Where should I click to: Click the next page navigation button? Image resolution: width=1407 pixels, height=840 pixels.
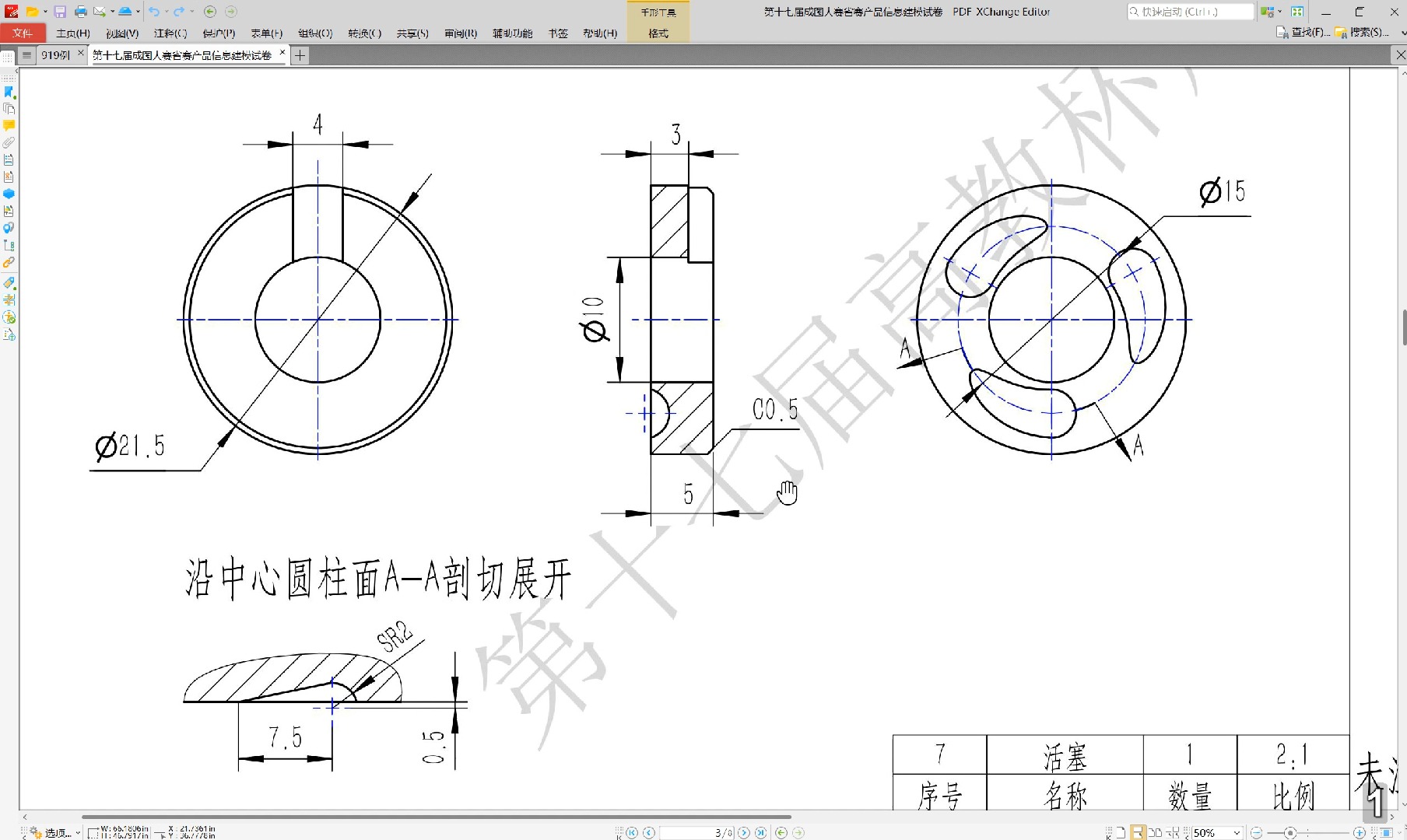(743, 831)
